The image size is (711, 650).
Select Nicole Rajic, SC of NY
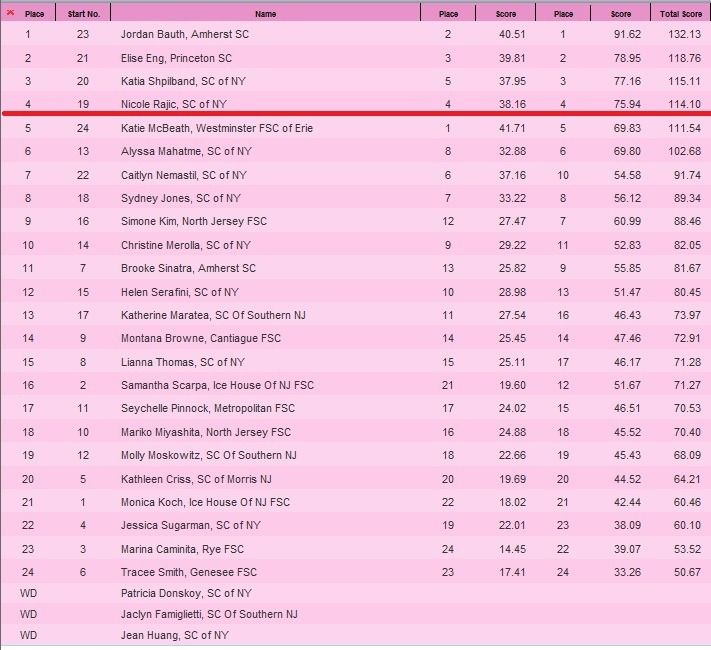click(x=173, y=104)
